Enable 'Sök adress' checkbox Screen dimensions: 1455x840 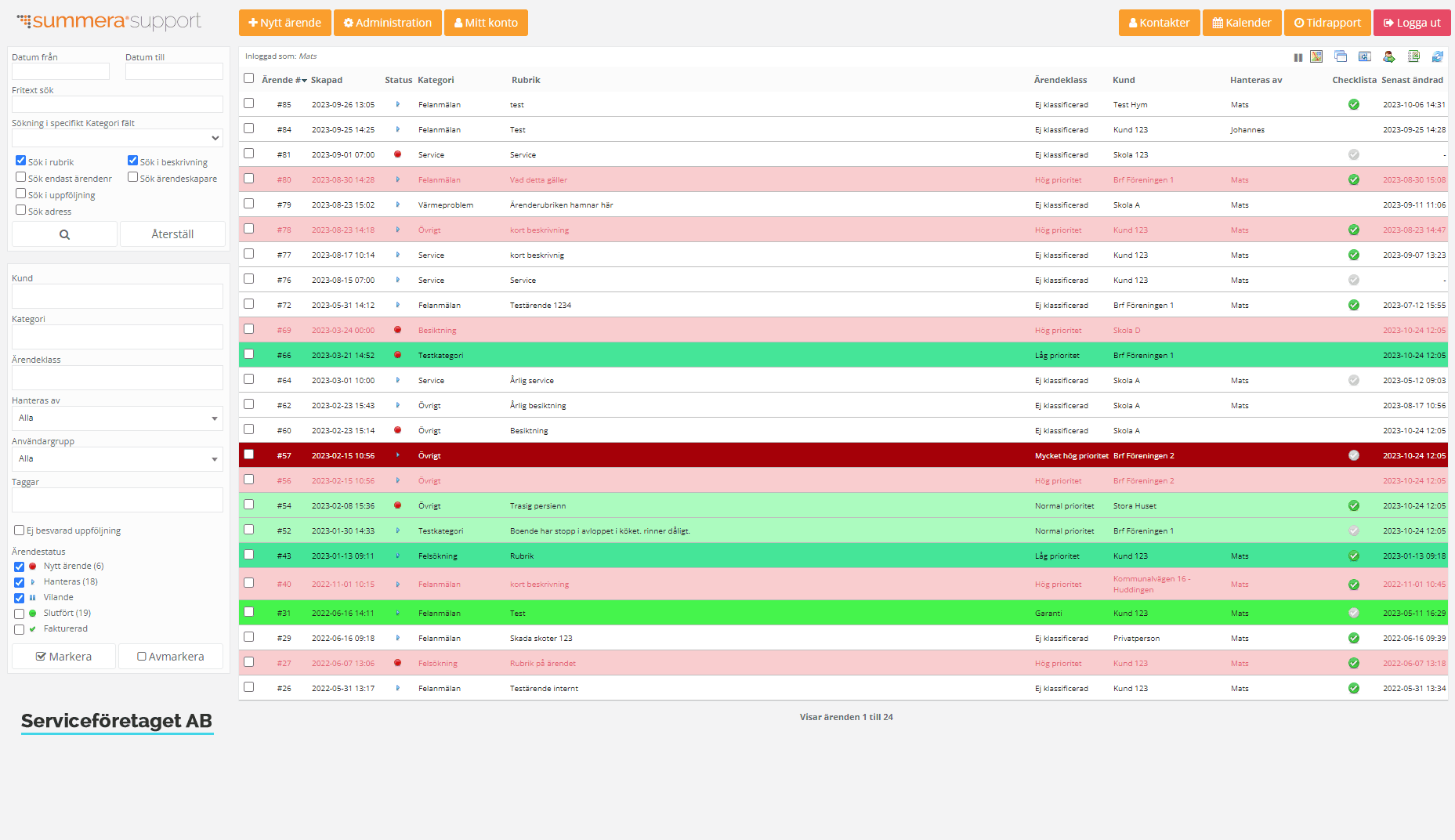coord(21,210)
